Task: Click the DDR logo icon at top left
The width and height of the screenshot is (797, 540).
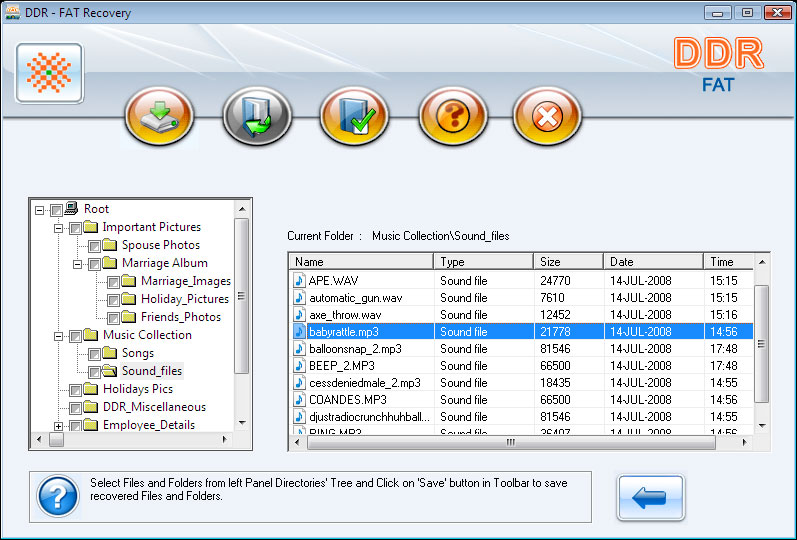Action: pos(49,74)
